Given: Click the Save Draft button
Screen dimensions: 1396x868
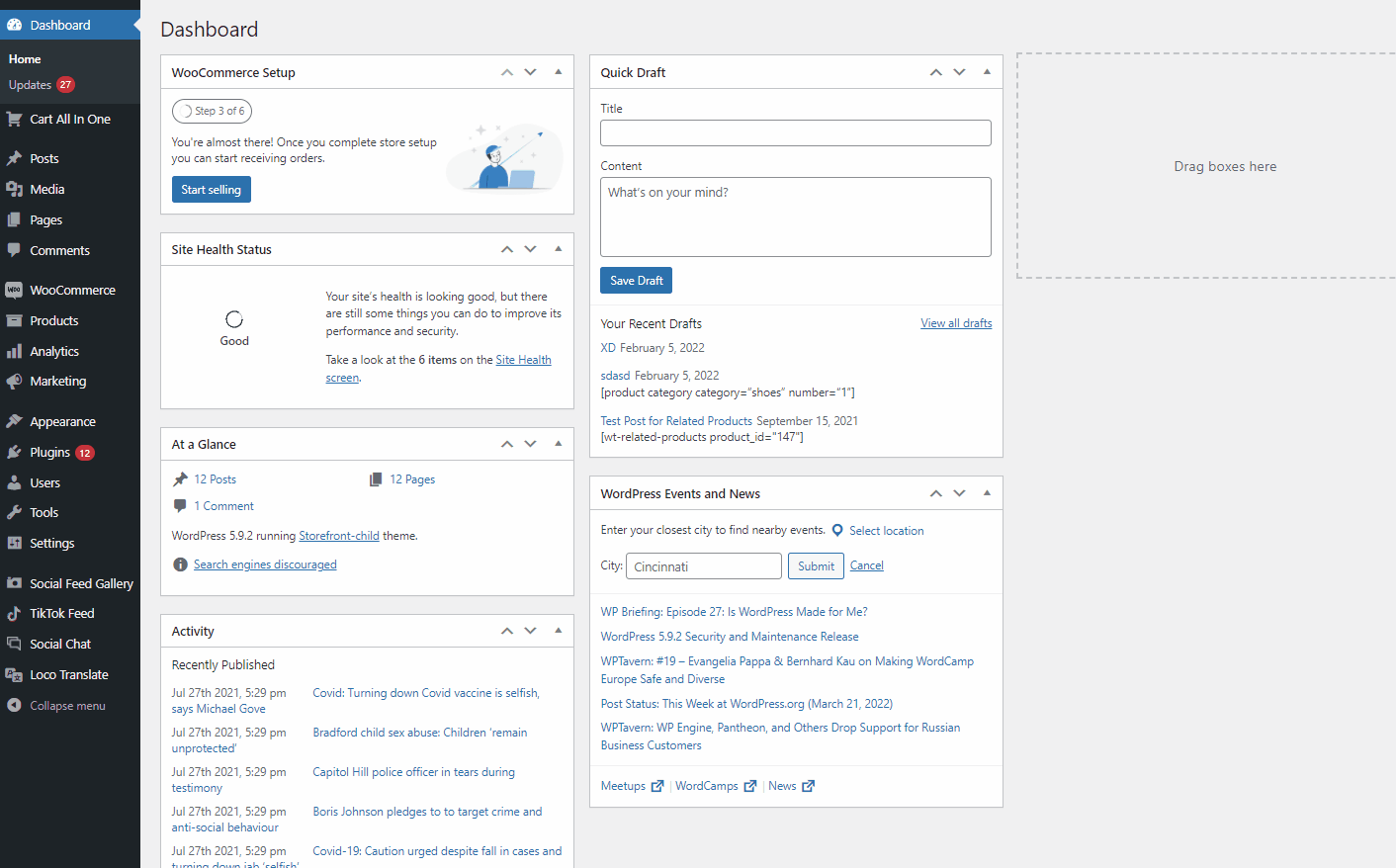Looking at the screenshot, I should pyautogui.click(x=637, y=281).
